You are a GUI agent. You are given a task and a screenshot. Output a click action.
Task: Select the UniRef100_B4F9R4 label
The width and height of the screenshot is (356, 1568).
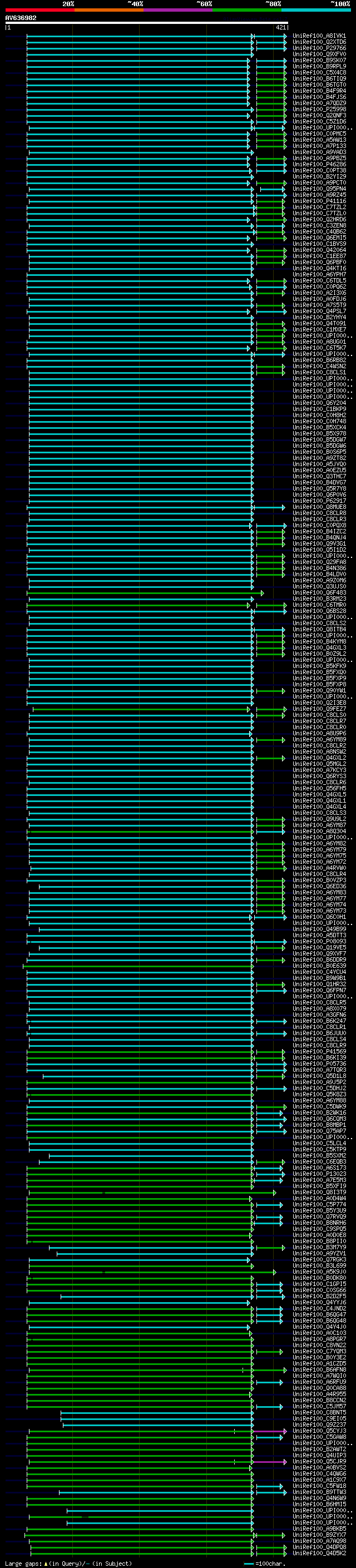coord(319,91)
